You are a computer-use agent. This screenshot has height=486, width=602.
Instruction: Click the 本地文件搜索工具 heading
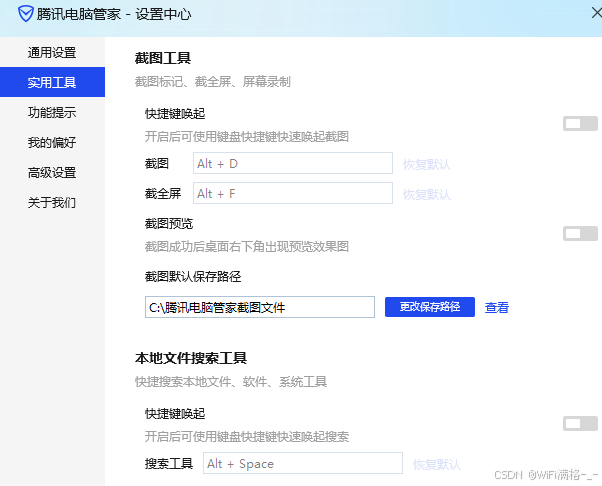point(190,358)
